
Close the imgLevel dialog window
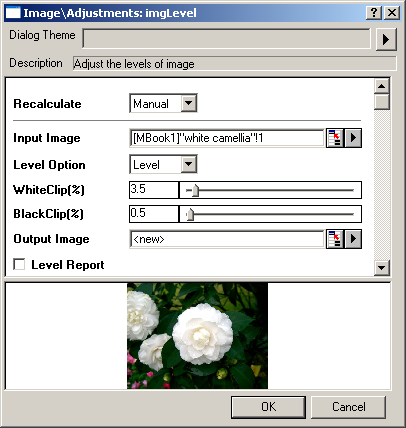coord(392,13)
